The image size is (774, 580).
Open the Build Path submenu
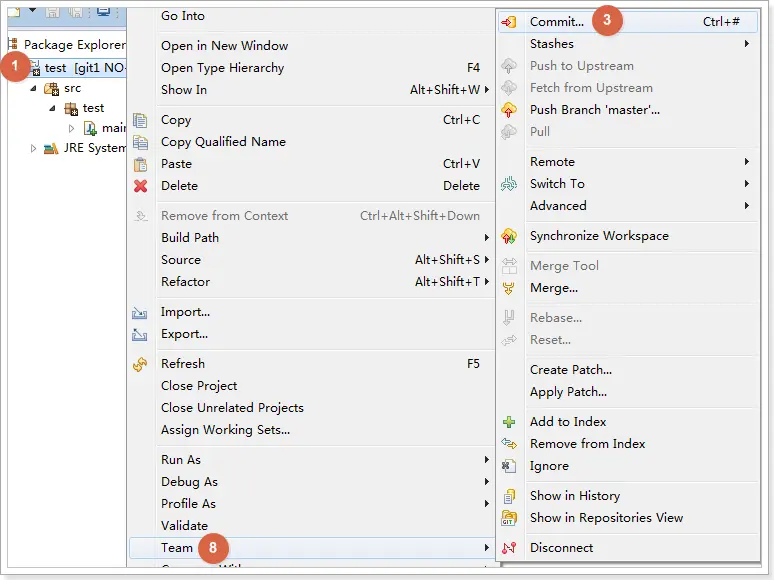coord(311,238)
